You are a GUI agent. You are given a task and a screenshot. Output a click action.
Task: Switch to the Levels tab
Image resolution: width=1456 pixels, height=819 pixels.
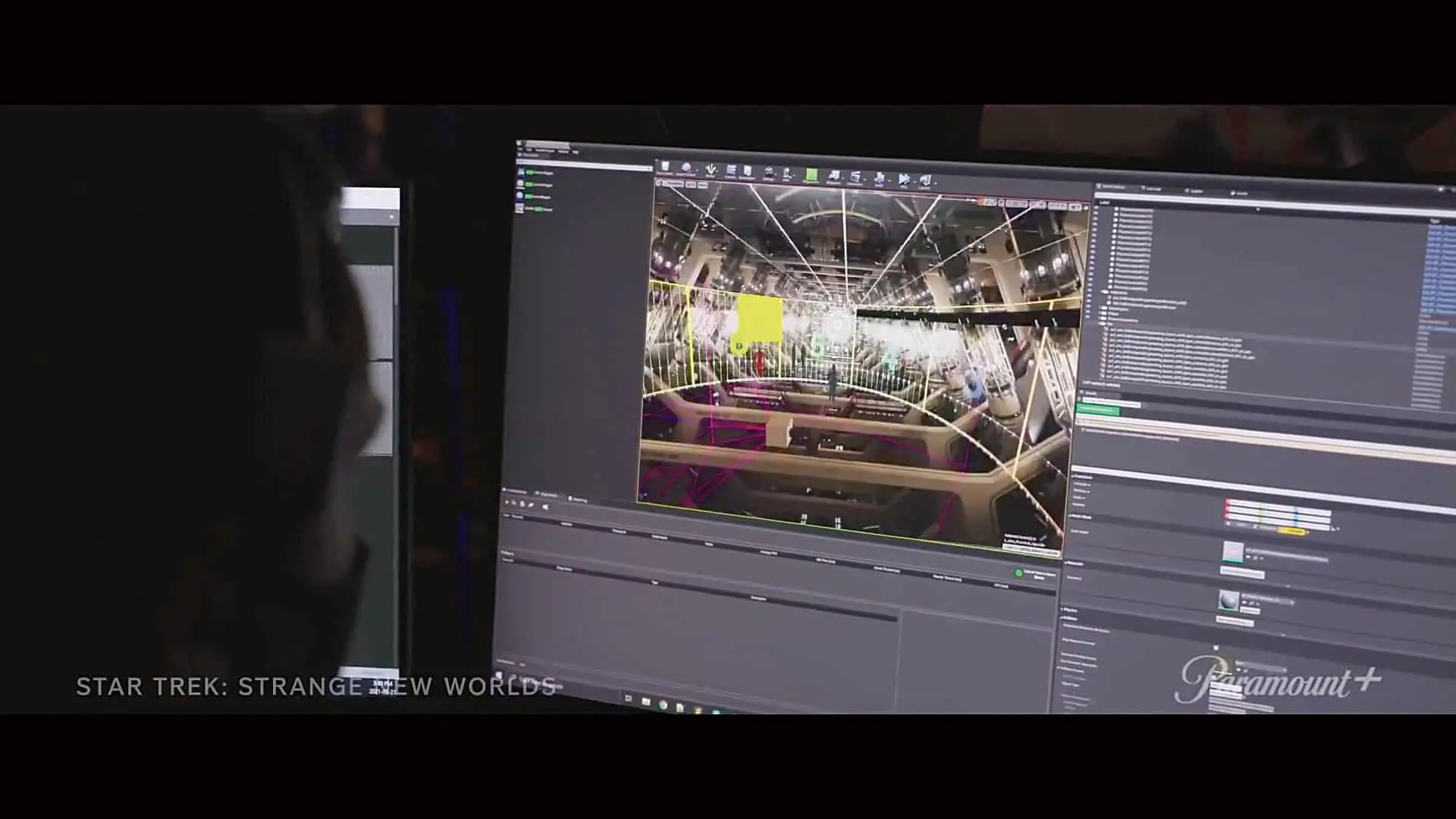tap(1241, 193)
